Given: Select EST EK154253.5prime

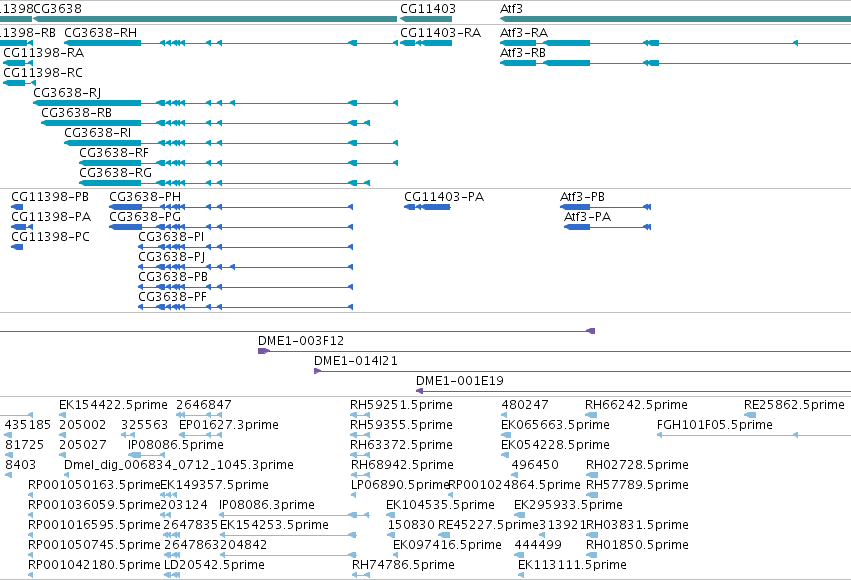Looking at the screenshot, I should click(274, 525).
